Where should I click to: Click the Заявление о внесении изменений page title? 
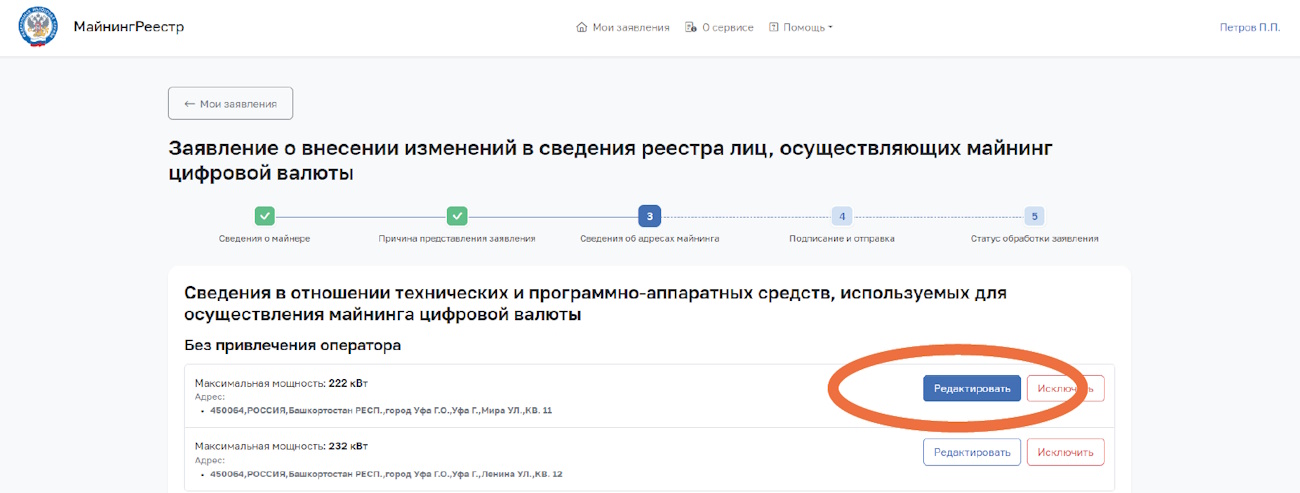[x=611, y=161]
